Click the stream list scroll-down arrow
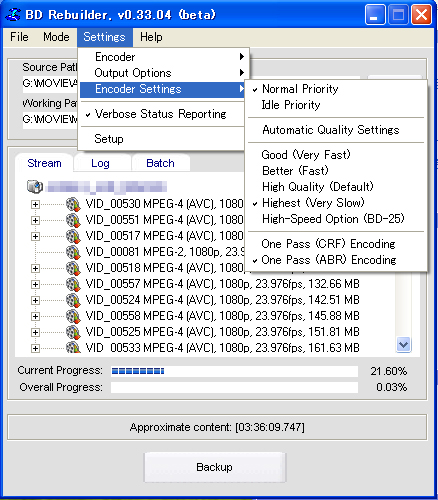438x500 pixels. pyautogui.click(x=403, y=344)
